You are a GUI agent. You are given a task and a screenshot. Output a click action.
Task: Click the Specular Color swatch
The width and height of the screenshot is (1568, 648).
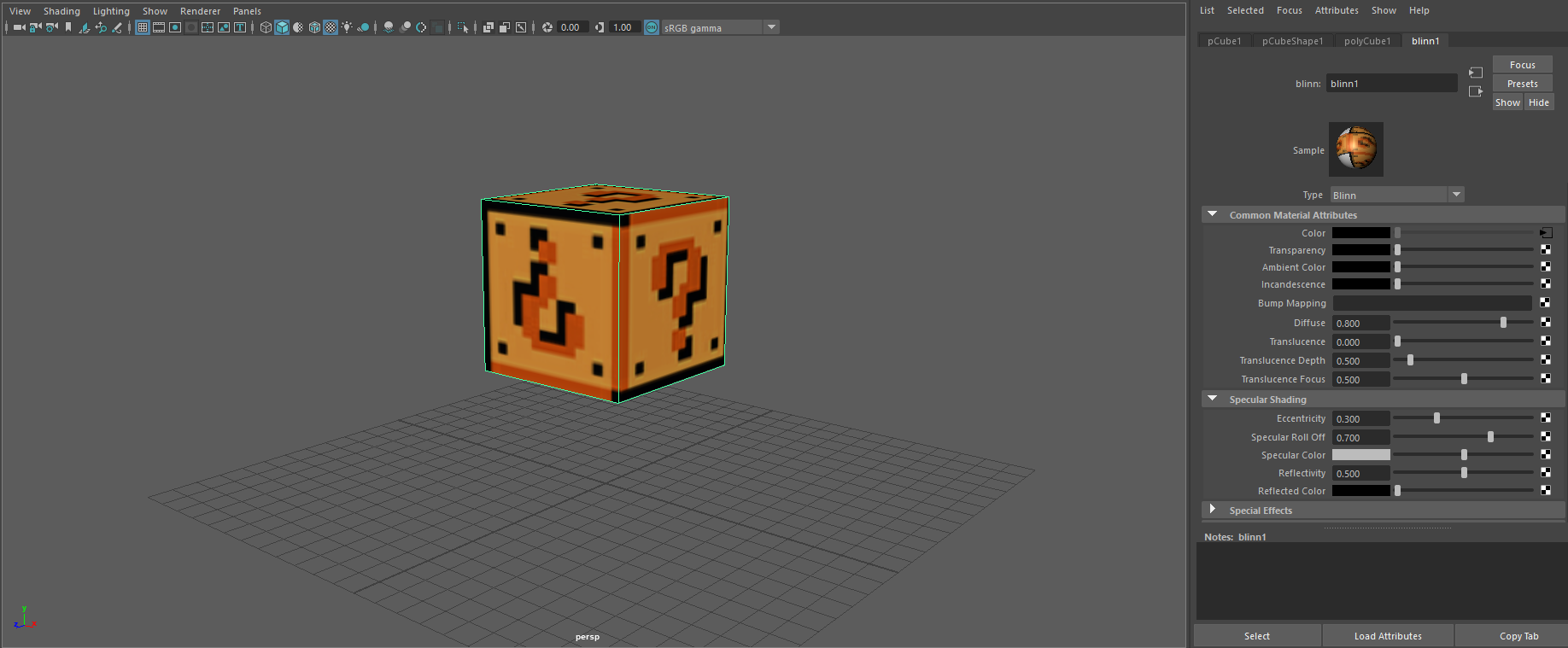(1360, 455)
